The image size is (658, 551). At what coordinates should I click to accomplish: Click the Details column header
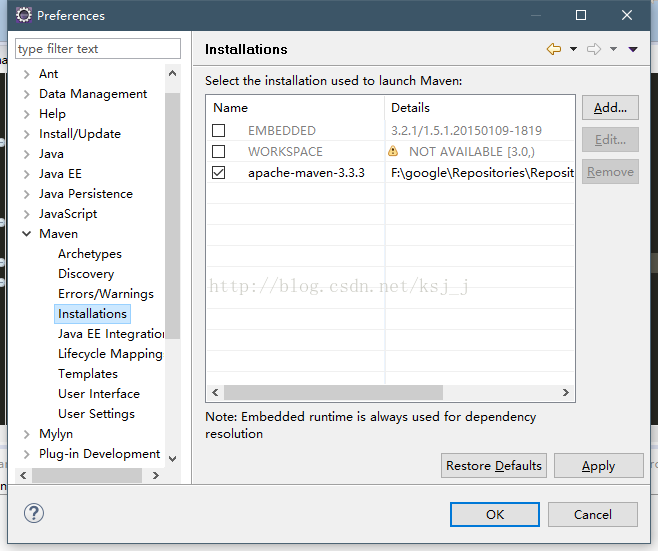click(480, 108)
